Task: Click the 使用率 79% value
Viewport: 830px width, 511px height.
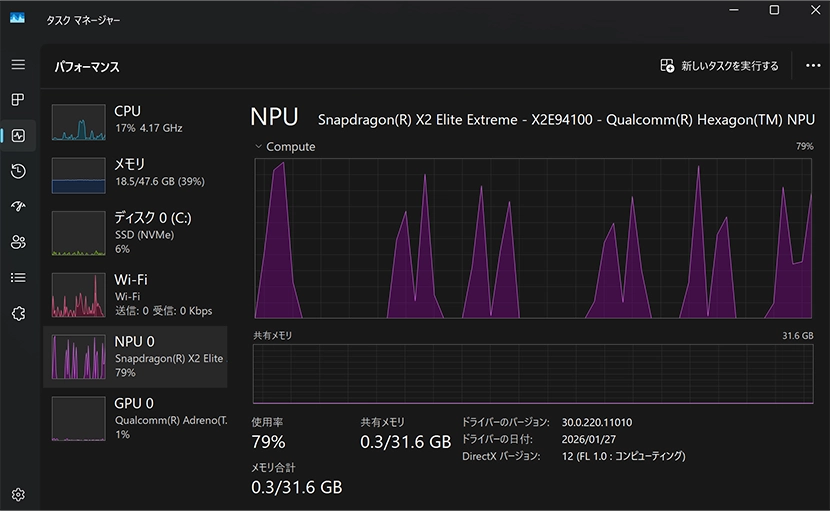Action: [268, 442]
